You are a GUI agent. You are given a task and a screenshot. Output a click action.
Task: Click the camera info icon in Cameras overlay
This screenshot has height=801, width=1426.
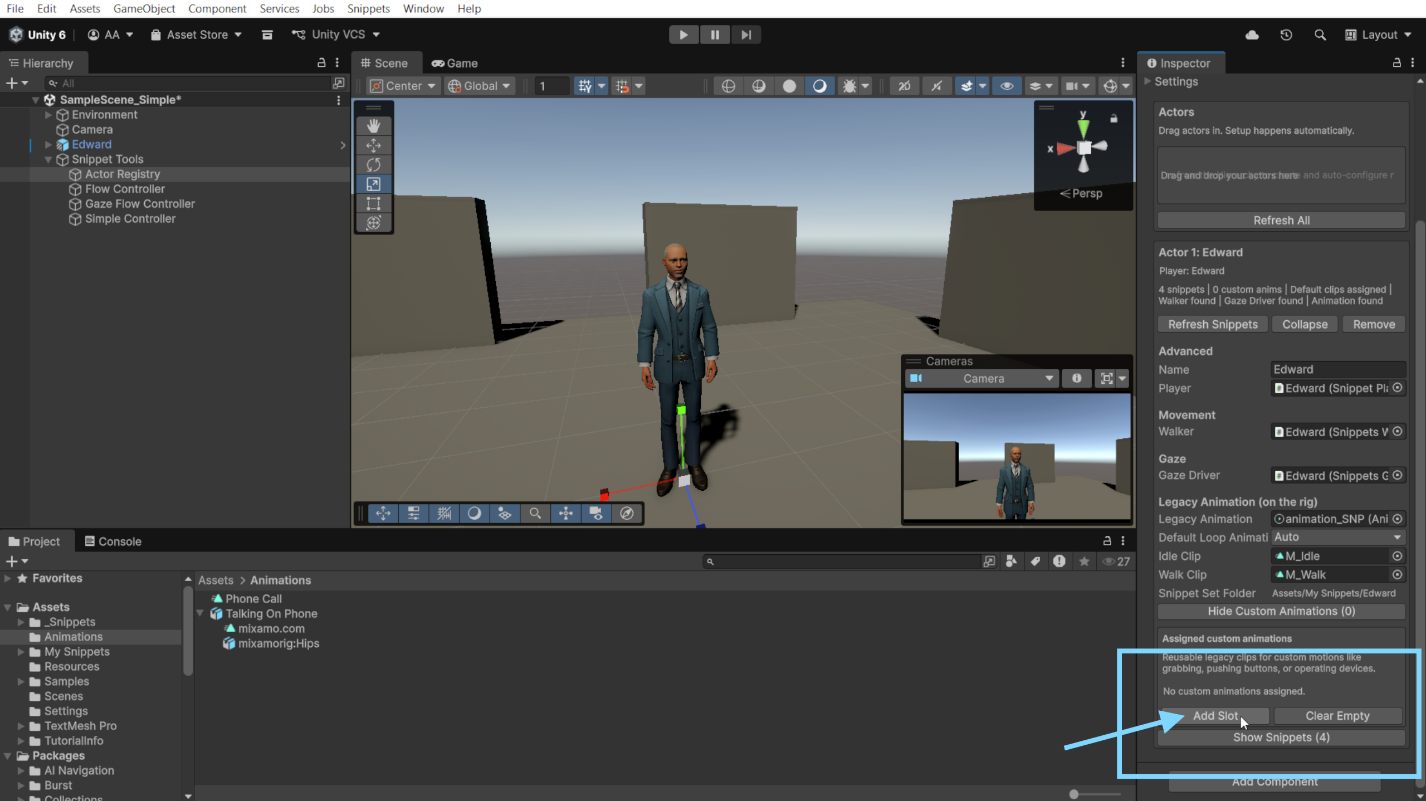tap(1076, 379)
